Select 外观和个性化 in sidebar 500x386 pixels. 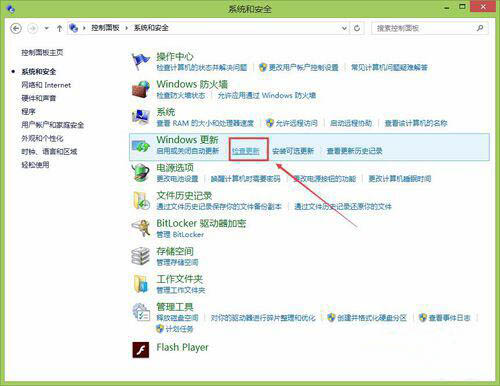42,138
